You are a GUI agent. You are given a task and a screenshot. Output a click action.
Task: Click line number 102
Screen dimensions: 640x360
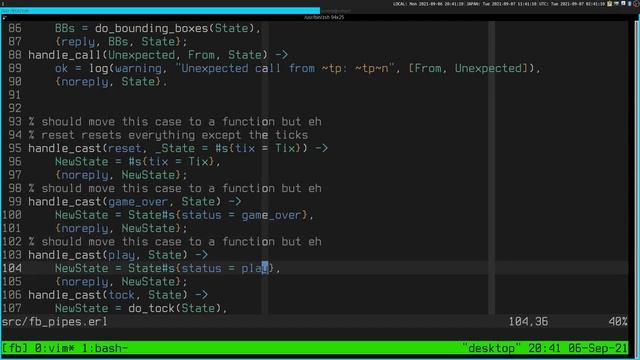pos(12,242)
